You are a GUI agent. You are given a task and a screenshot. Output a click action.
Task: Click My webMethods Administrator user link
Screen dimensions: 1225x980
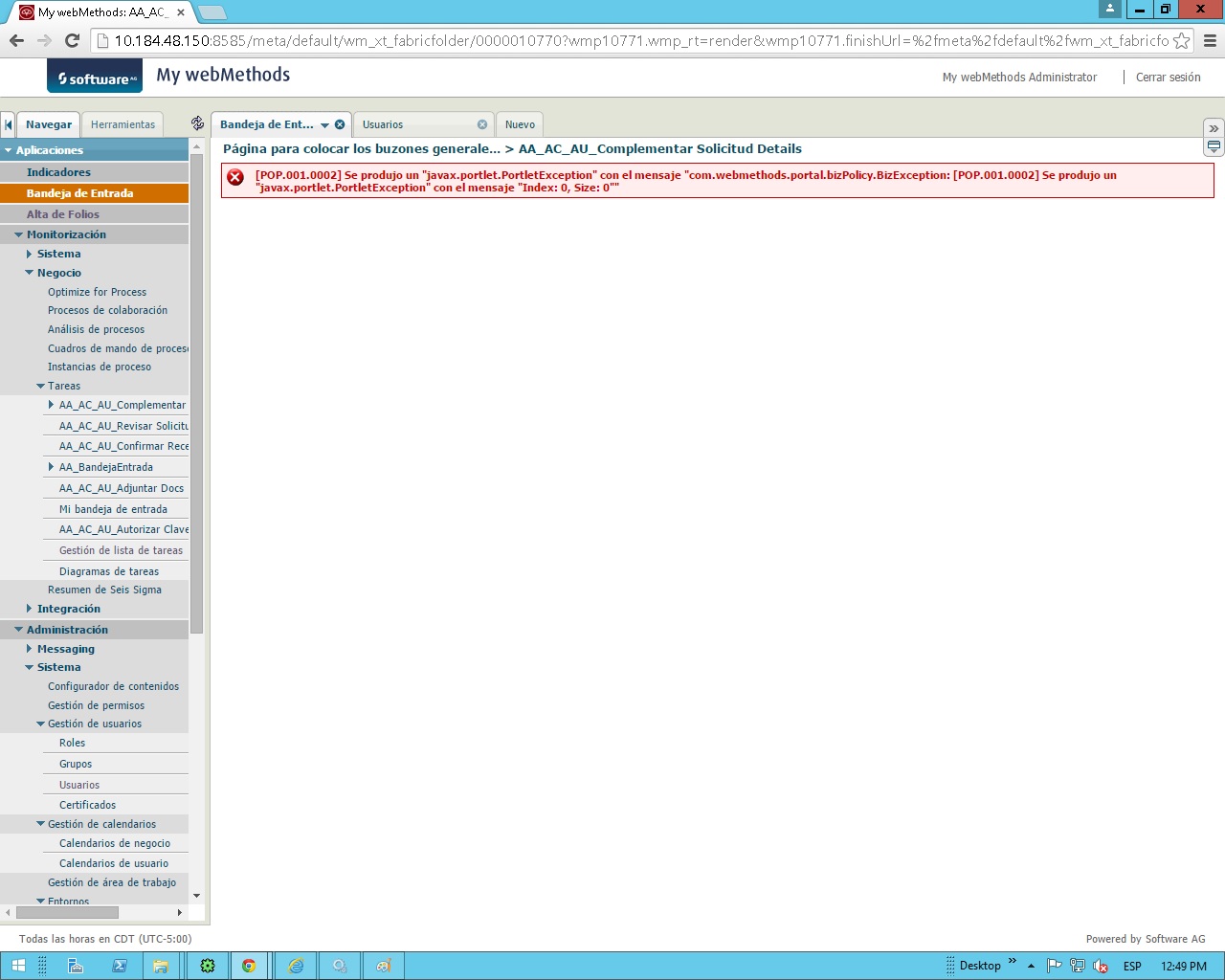click(x=1019, y=78)
